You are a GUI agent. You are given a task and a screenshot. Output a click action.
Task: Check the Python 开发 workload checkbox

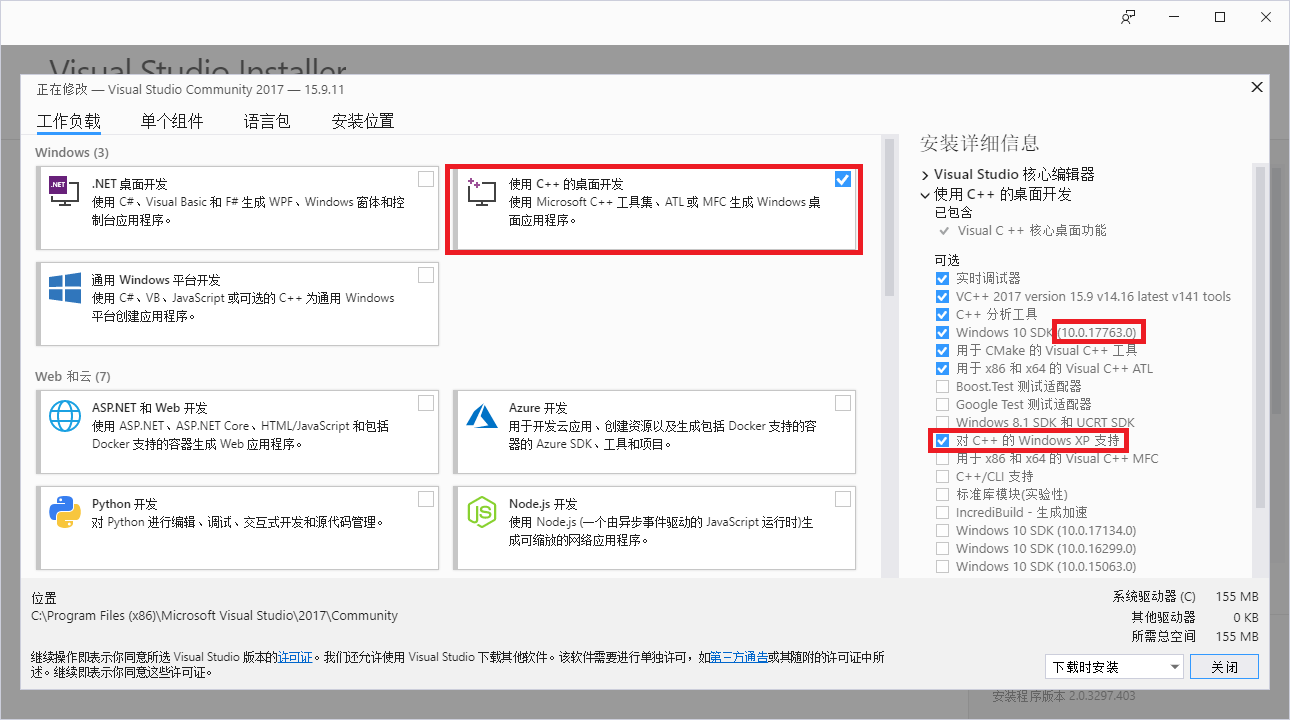coord(426,499)
